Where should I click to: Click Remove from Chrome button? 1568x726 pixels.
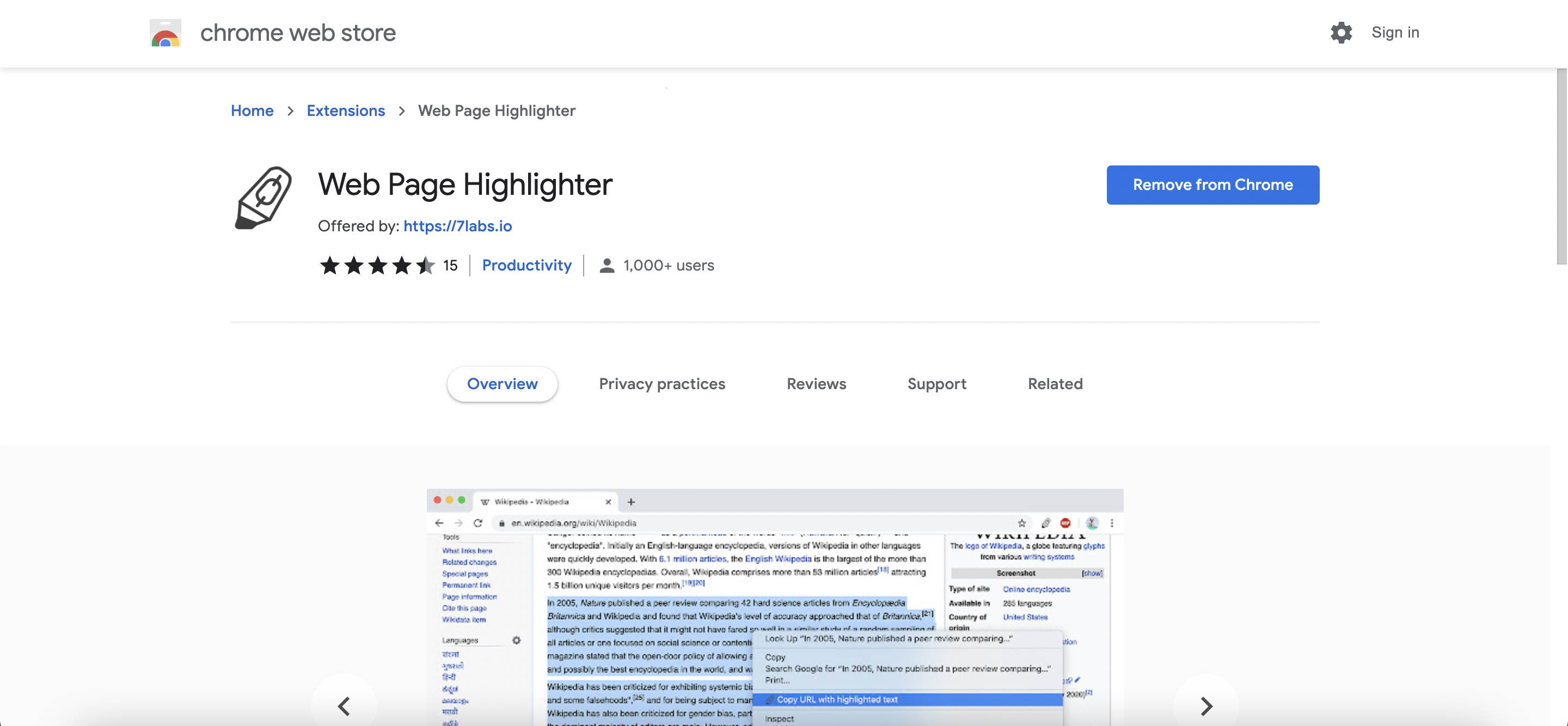[x=1212, y=185]
